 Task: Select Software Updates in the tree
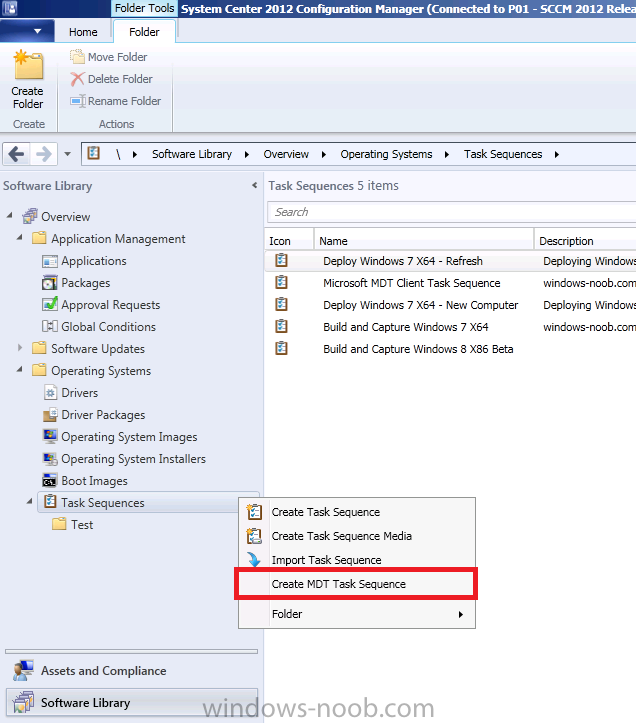click(98, 349)
